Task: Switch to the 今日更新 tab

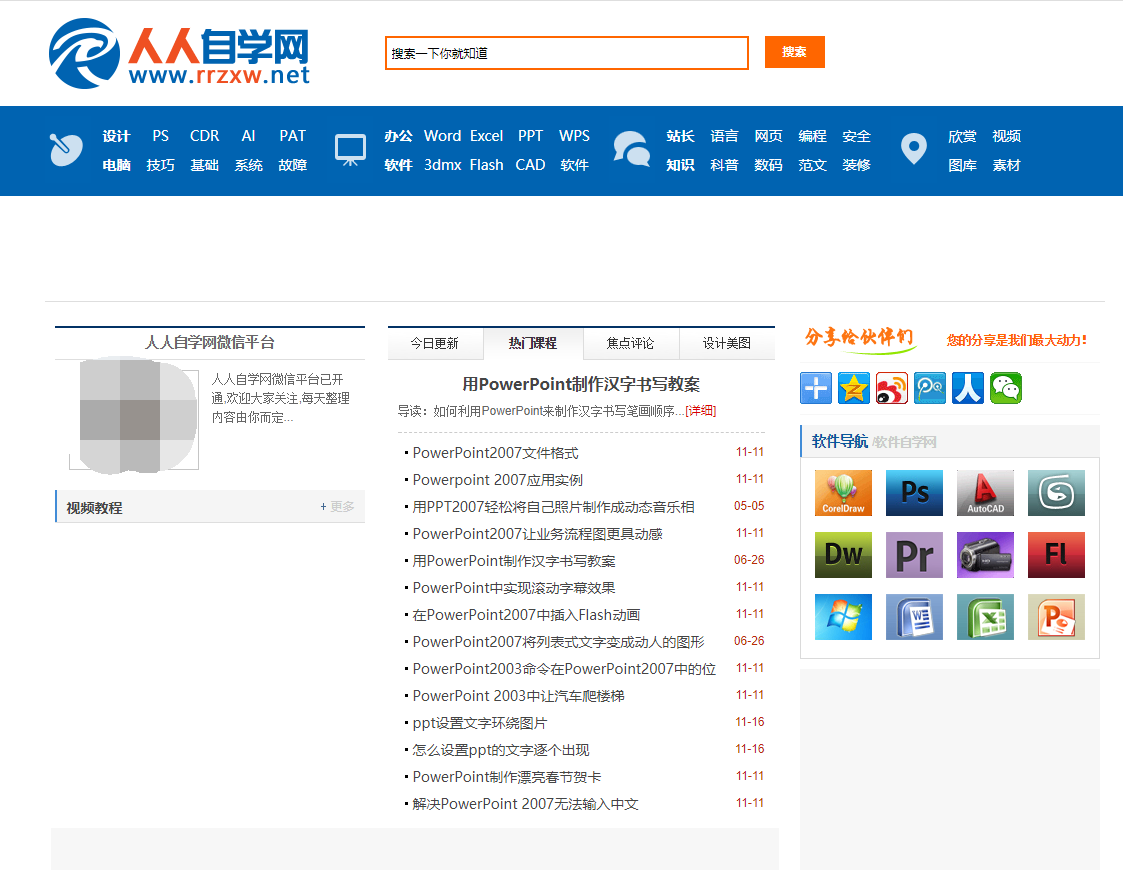Action: (435, 344)
